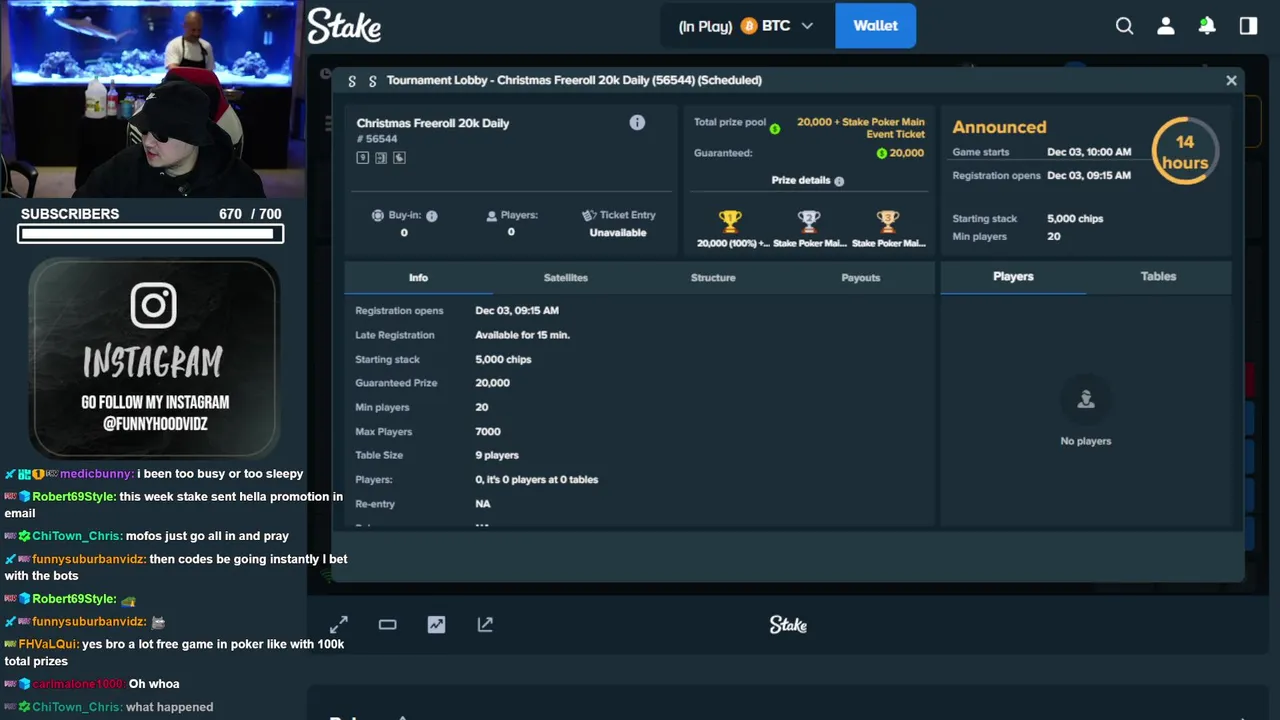The width and height of the screenshot is (1280, 720).
Task: Click the Unavailable Ticket Entry text
Action: coord(618,233)
